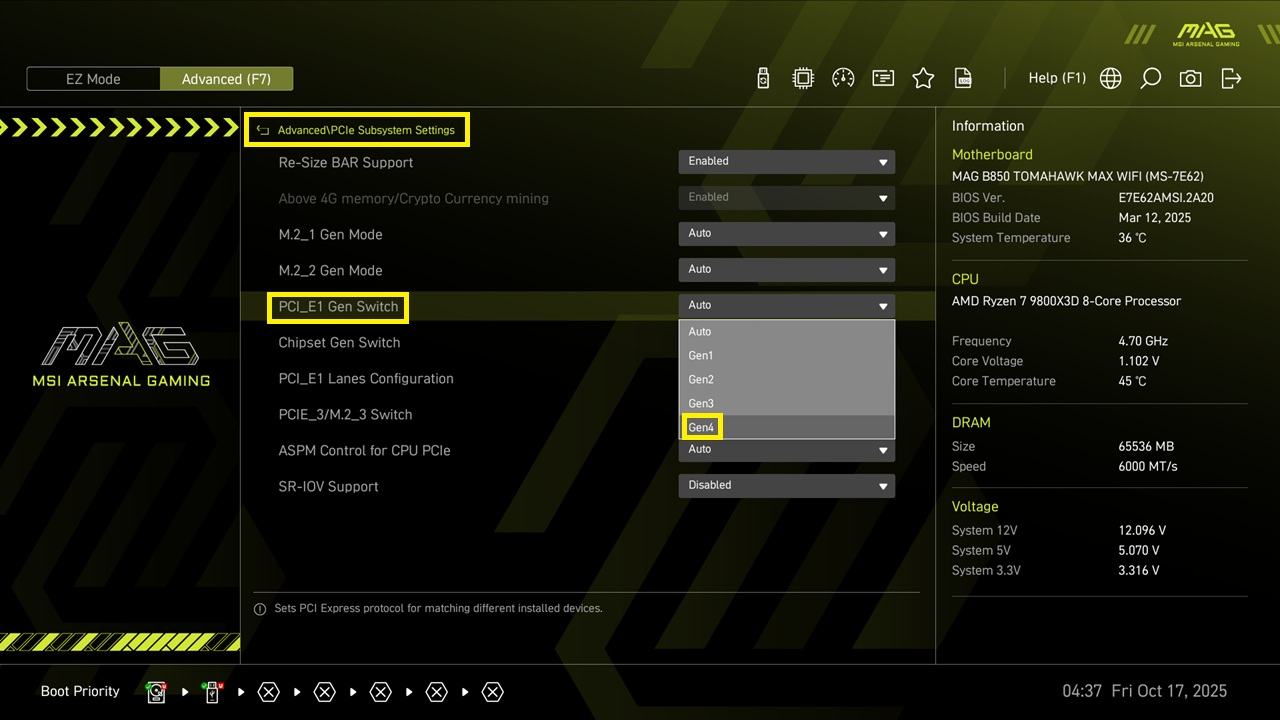Click the clock showing 04:37 Fri Oct 17, 2025

point(1144,691)
